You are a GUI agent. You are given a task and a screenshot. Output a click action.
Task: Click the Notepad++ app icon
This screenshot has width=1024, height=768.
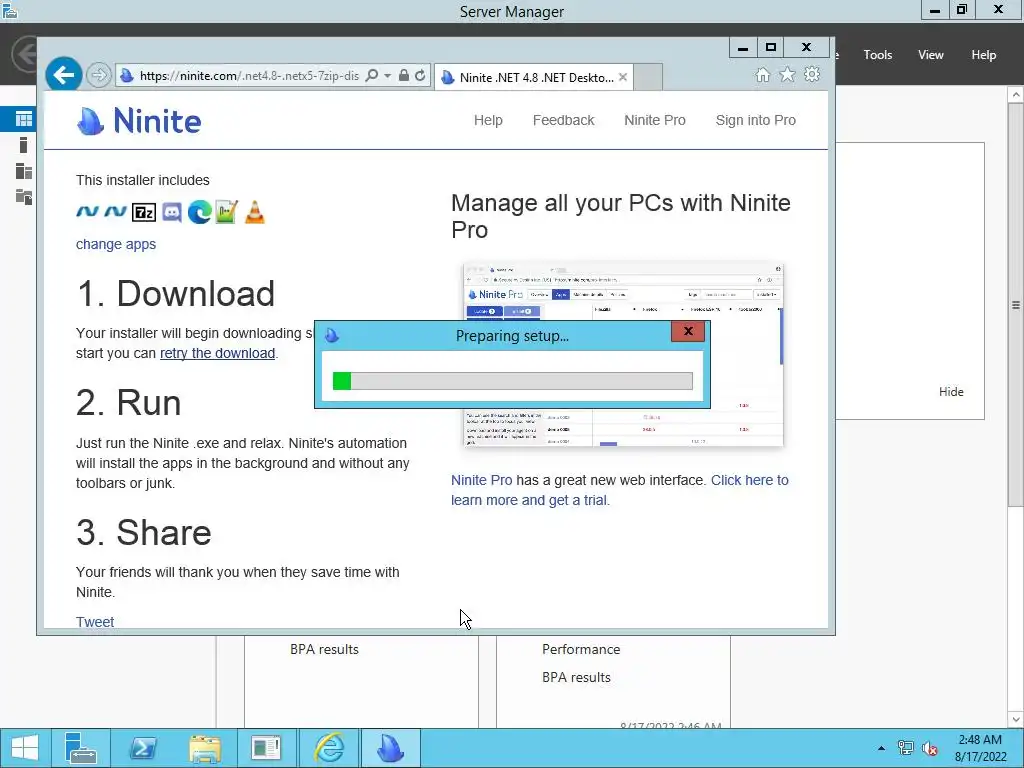click(227, 212)
